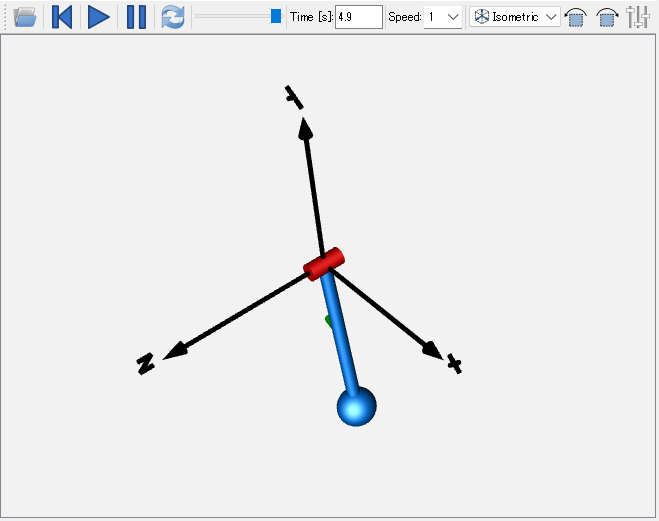This screenshot has width=659, height=521.
Task: Click the blue pendulum rod
Action: (340, 334)
